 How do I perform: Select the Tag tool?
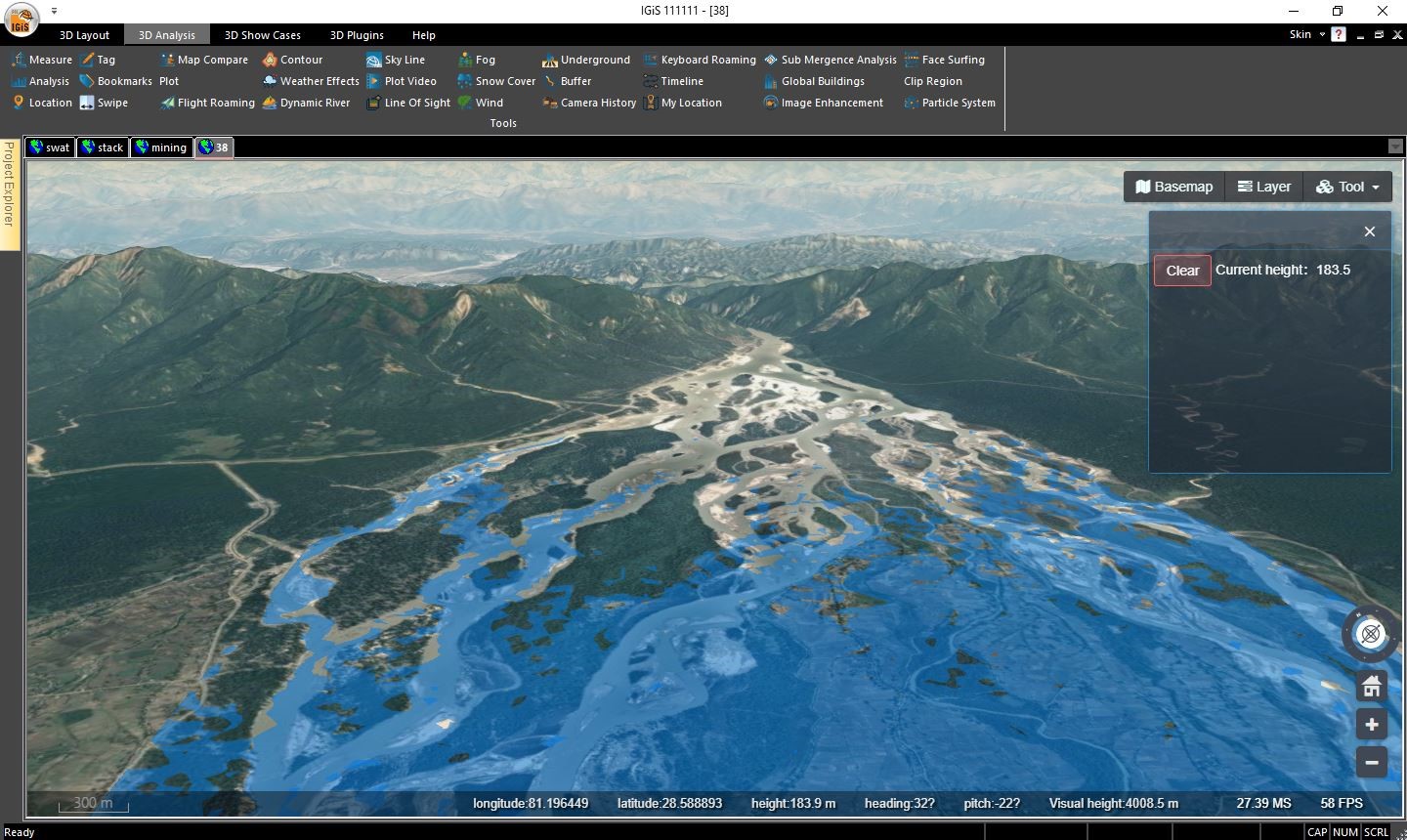98,60
